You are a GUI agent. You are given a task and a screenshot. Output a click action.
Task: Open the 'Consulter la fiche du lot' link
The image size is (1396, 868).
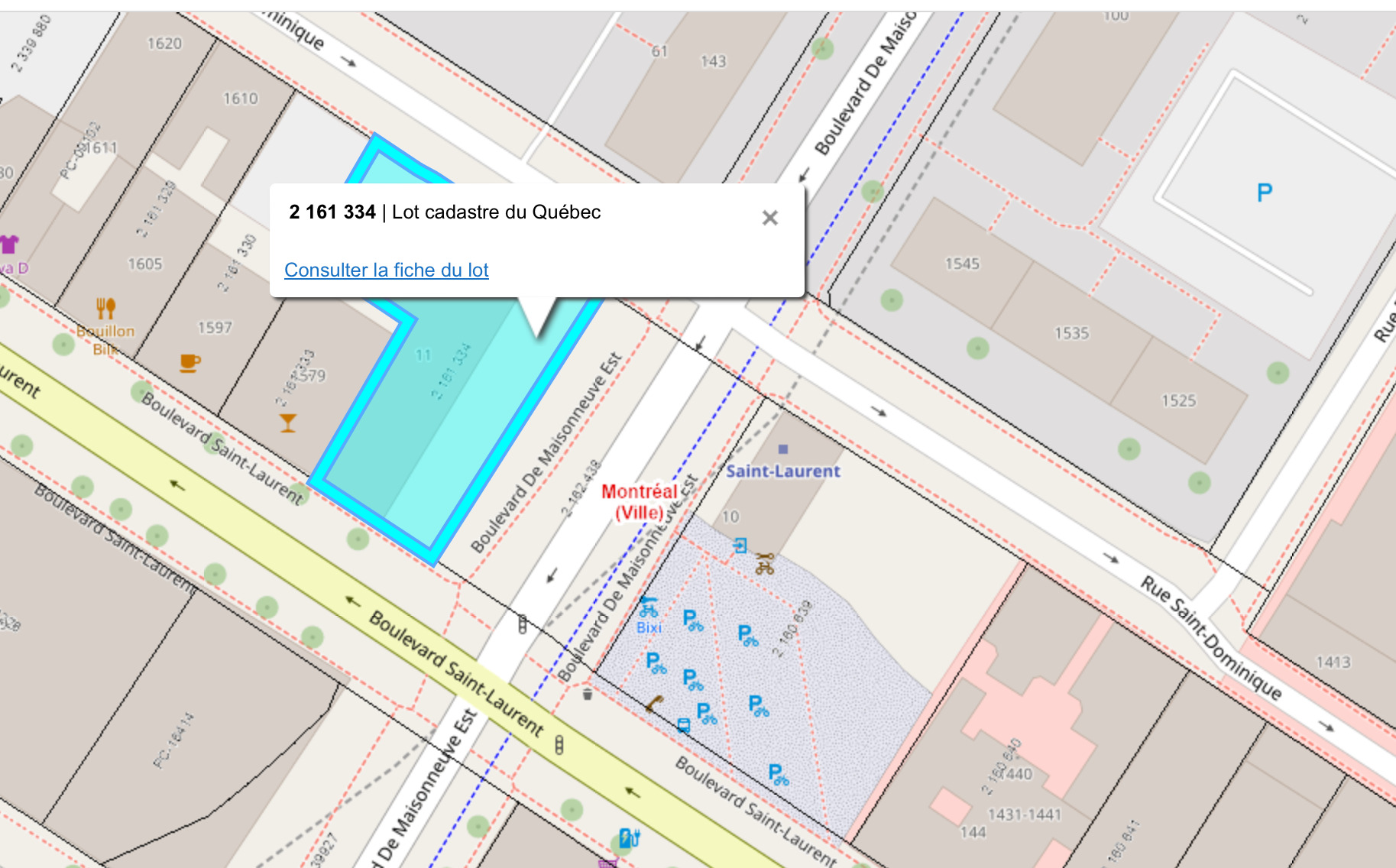tap(386, 270)
